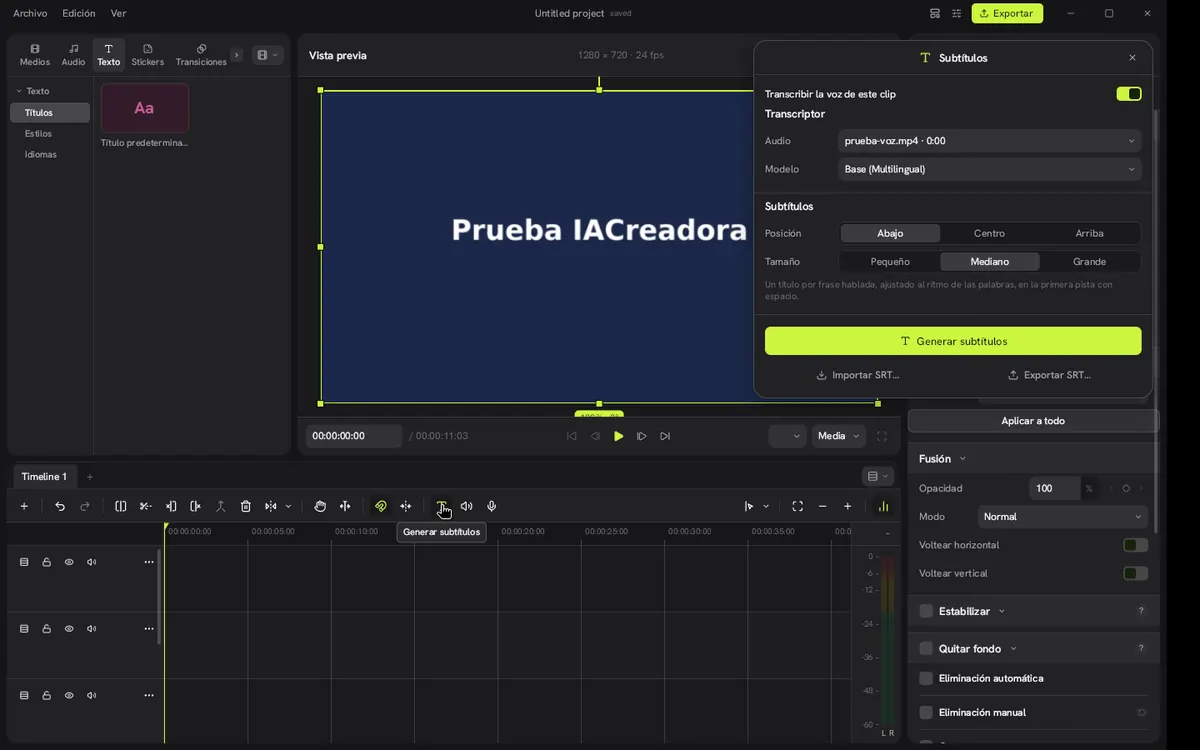Zoom in timeline with plus icon
Screen dimensions: 1200x750
(848, 506)
